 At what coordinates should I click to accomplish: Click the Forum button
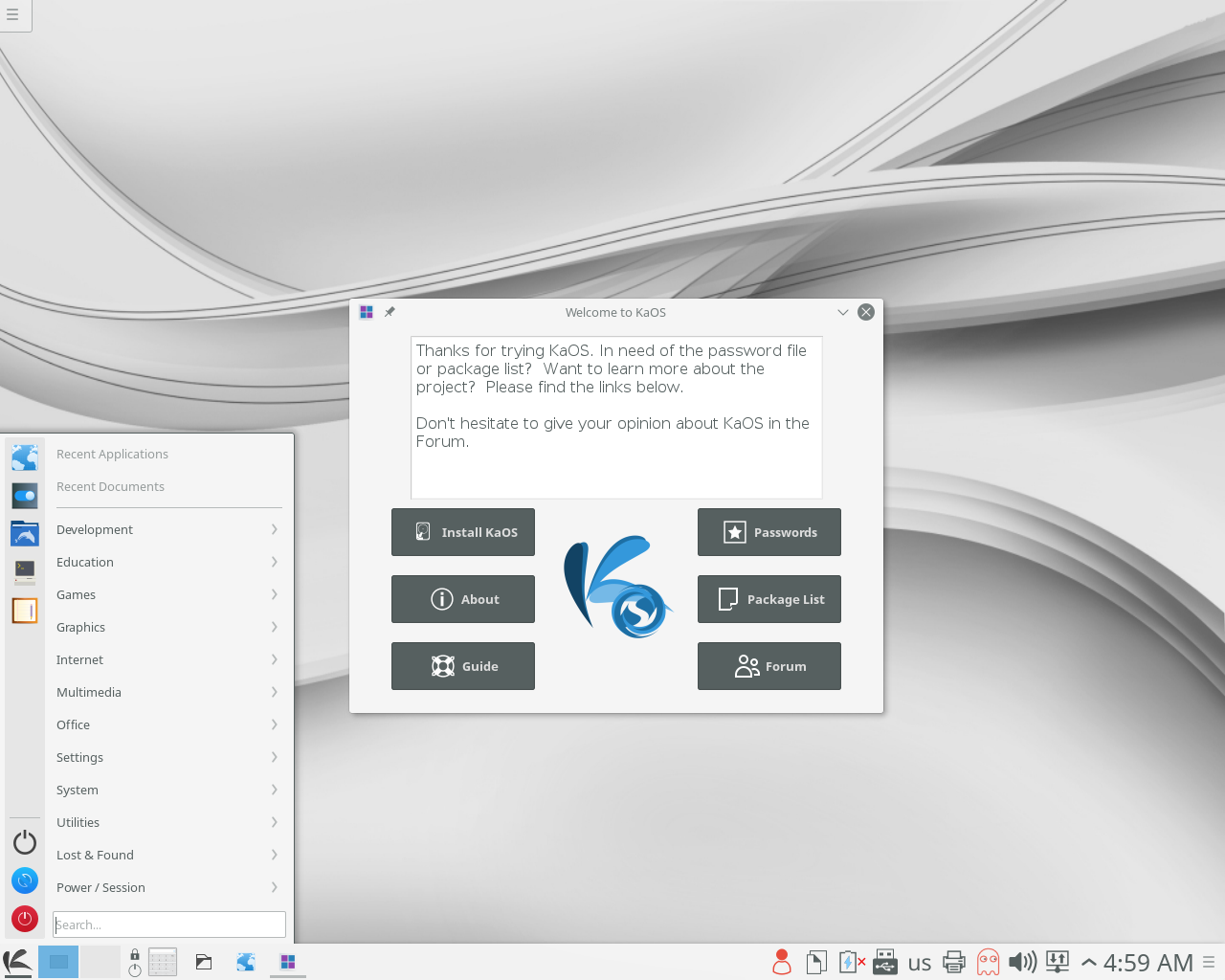coord(769,666)
